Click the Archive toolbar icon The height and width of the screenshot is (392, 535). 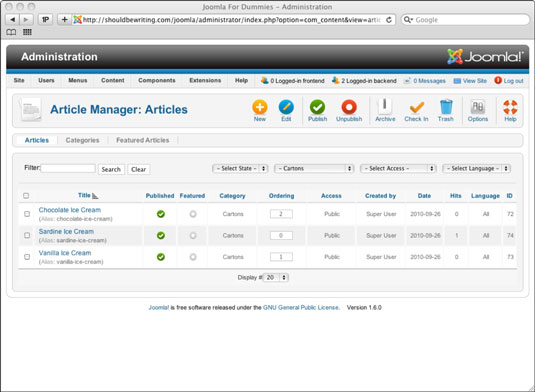[x=385, y=106]
